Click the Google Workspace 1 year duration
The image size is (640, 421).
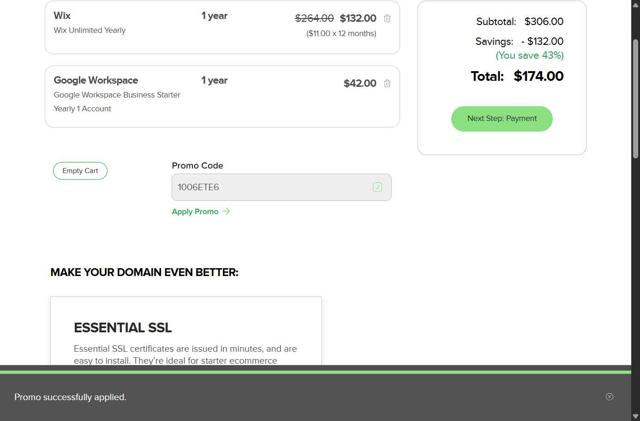pos(214,80)
